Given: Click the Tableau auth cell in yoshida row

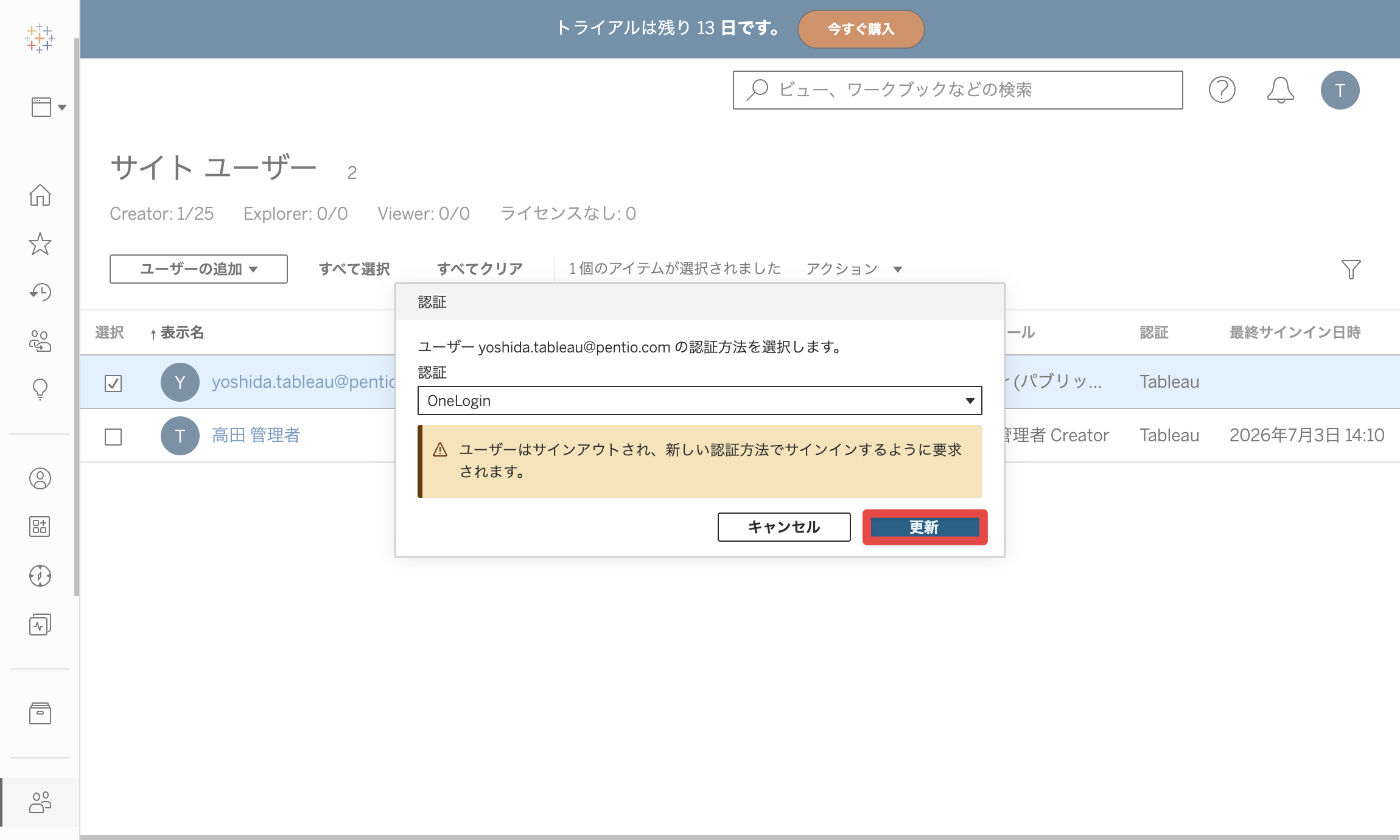Looking at the screenshot, I should point(1169,382).
